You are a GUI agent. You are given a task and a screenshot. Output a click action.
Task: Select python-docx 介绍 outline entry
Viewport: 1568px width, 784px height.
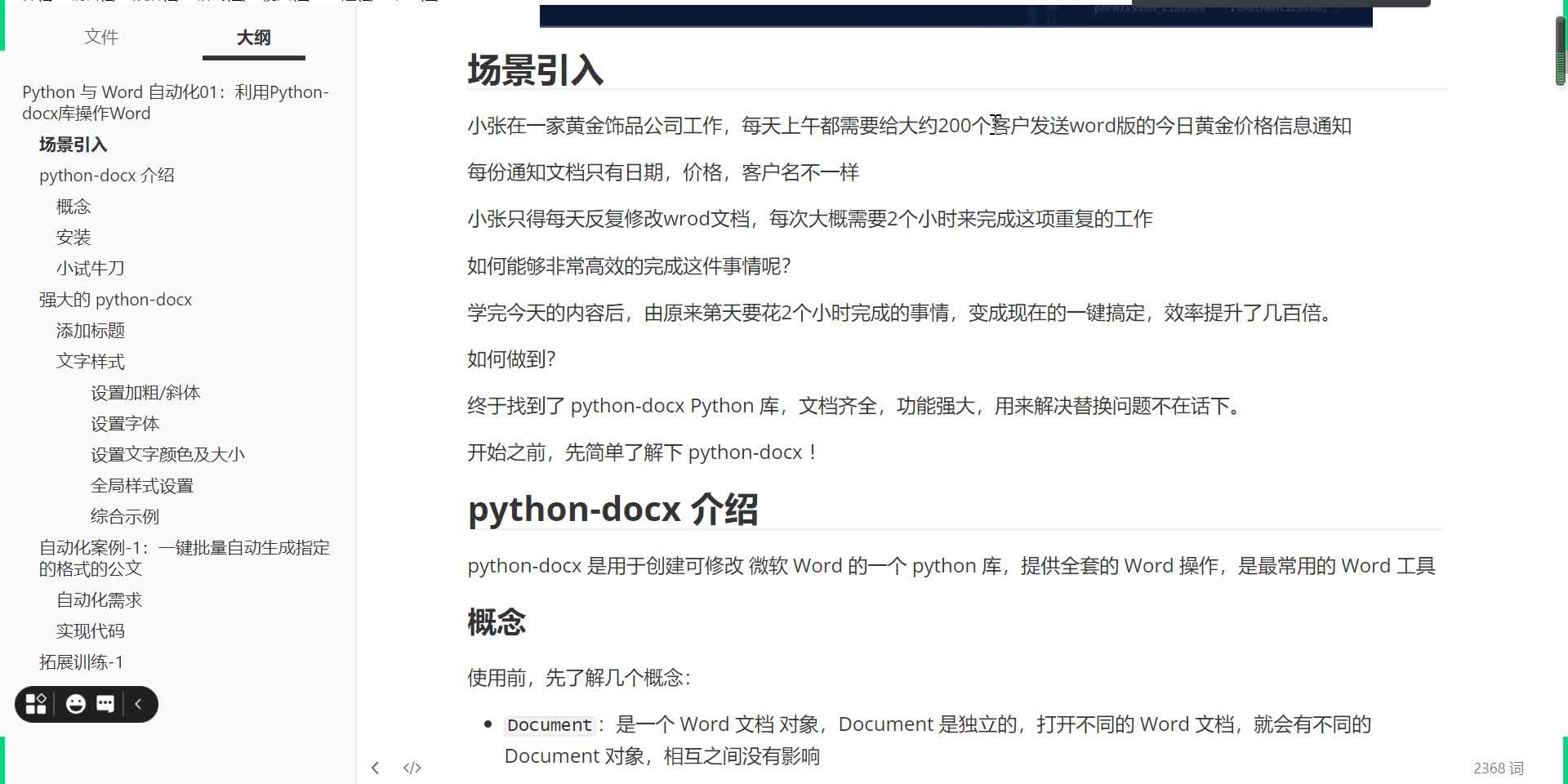107,175
